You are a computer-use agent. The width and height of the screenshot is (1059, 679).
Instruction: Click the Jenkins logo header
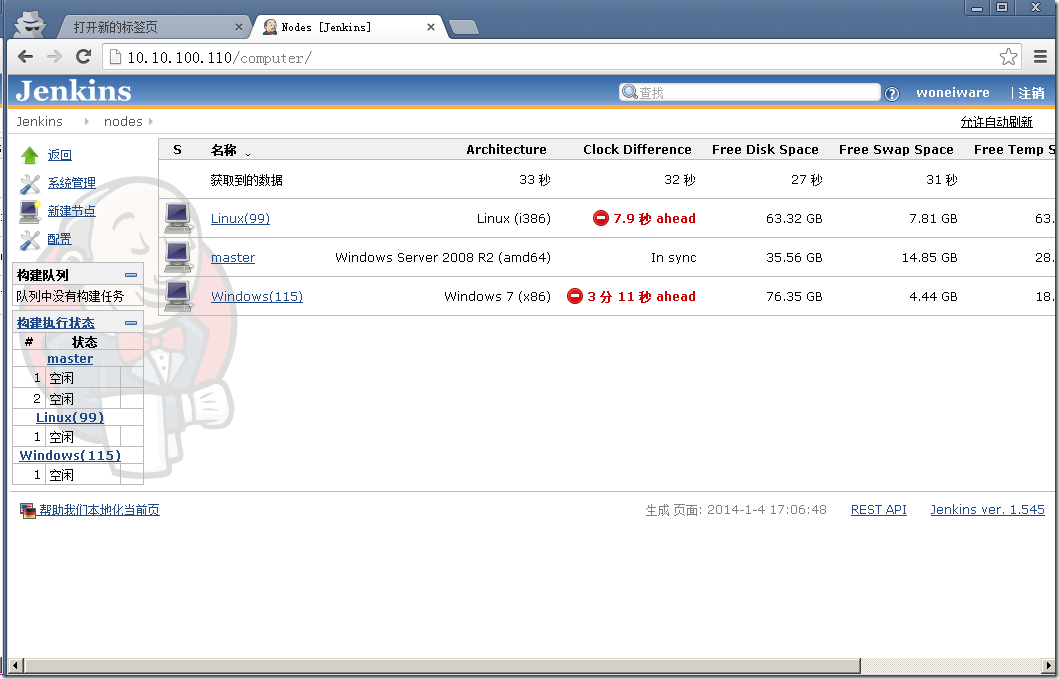point(74,91)
